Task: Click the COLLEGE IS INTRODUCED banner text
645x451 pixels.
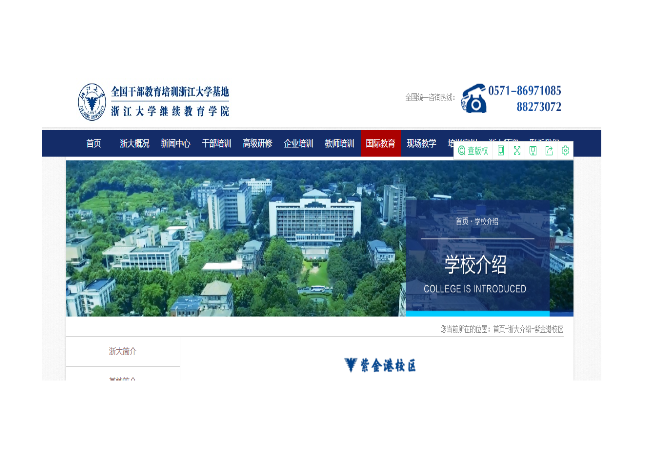Action: point(475,289)
